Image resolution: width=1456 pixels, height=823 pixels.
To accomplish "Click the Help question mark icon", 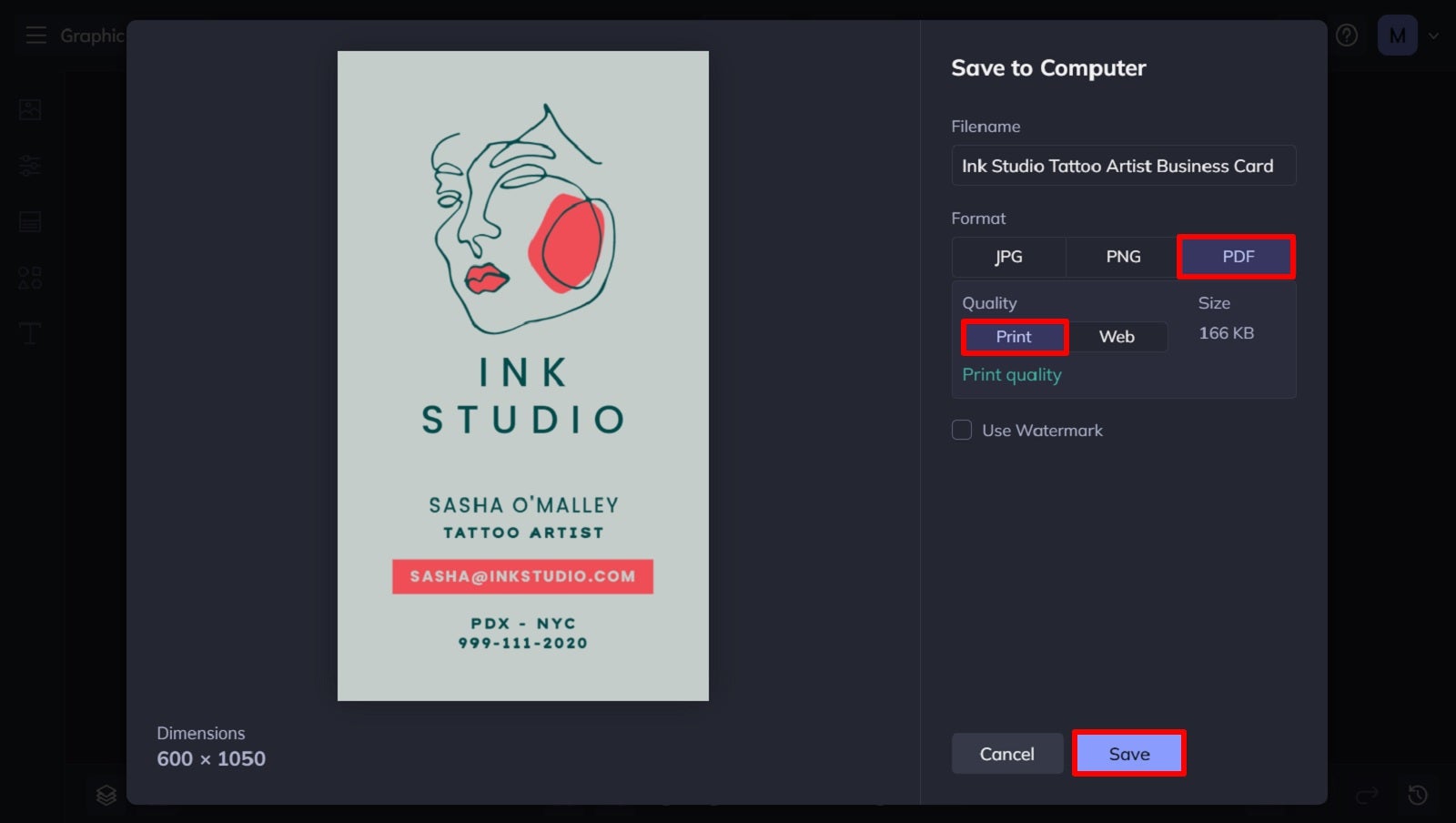I will pos(1346,36).
